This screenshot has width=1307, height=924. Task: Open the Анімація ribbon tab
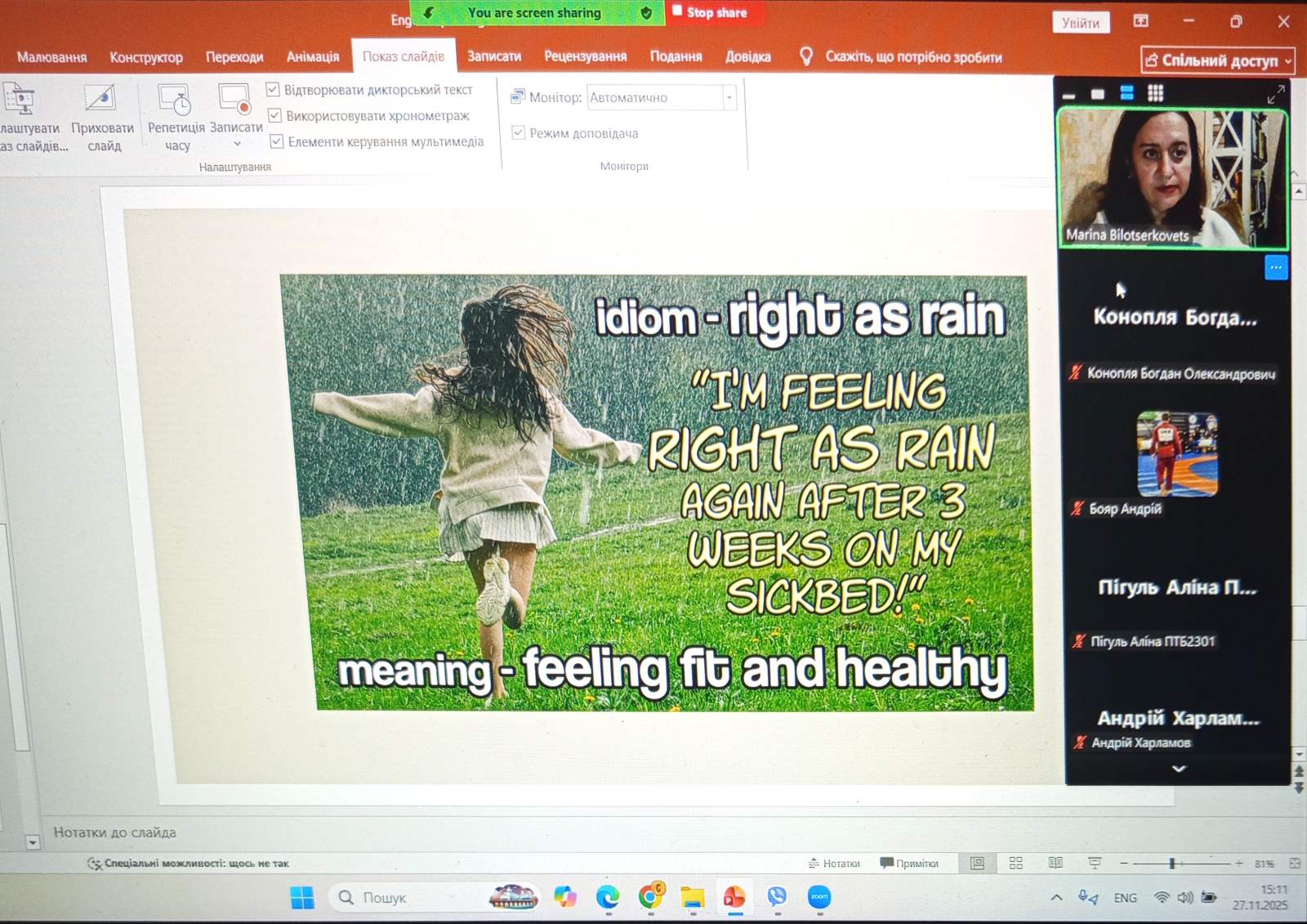tap(312, 57)
